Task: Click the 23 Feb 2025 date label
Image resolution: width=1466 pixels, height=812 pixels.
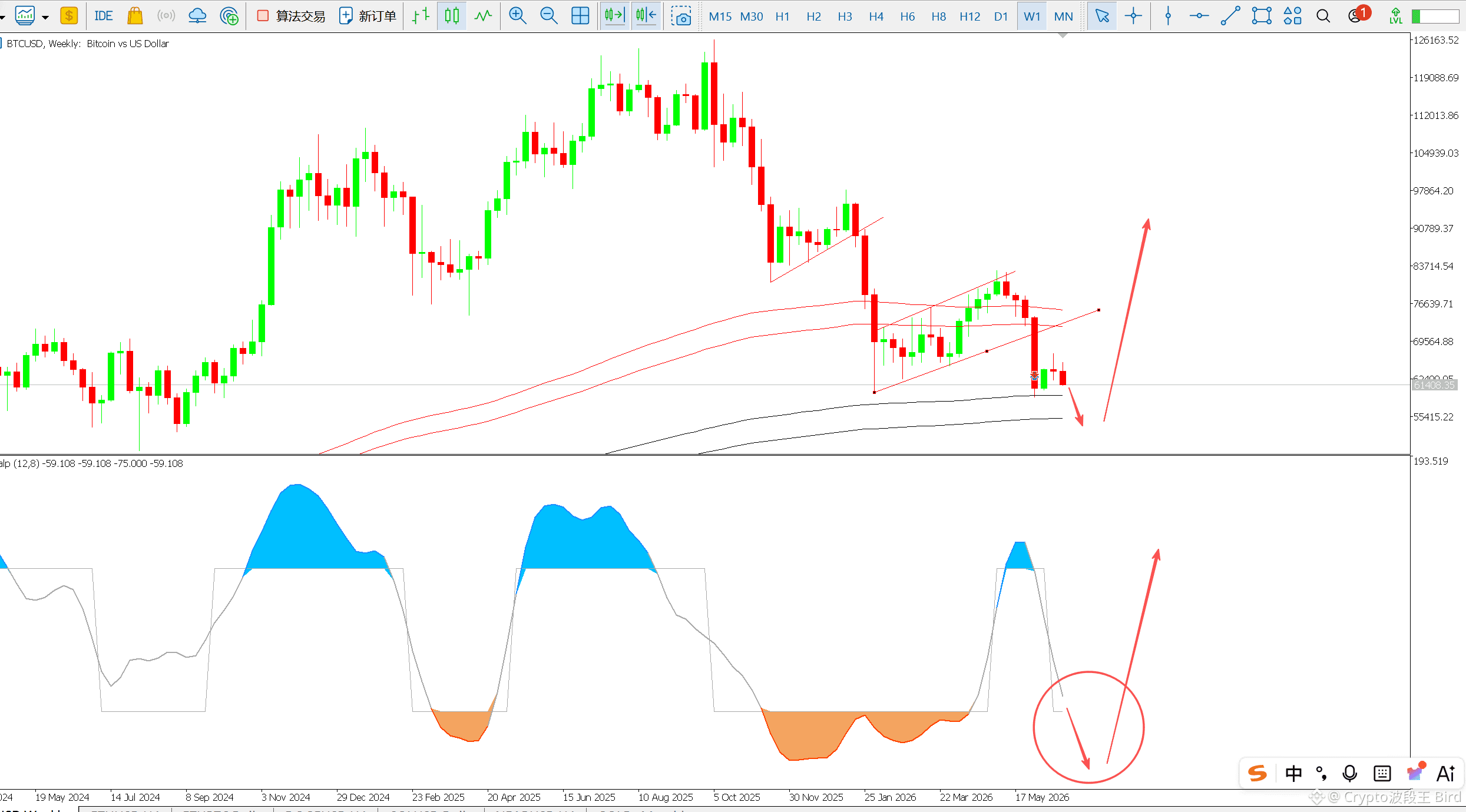Action: (438, 797)
